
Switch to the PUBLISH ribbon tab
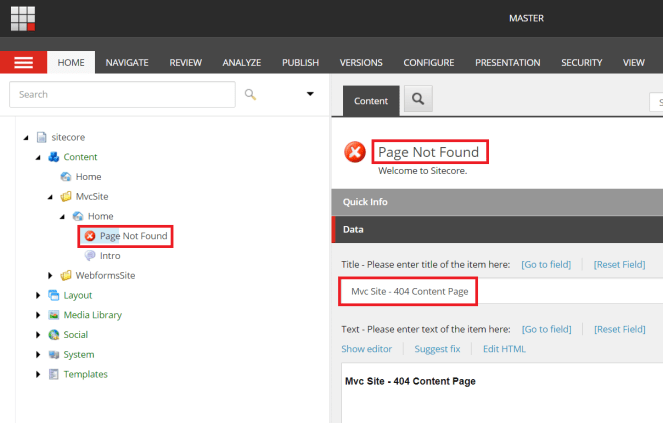coord(300,62)
